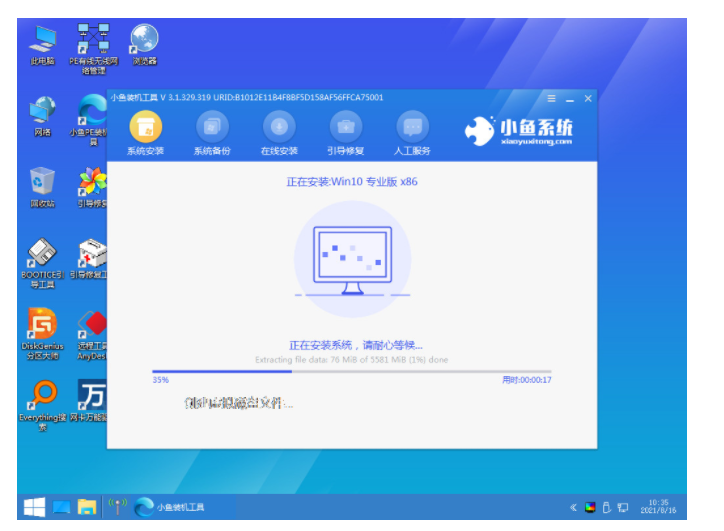The width and height of the screenshot is (724, 531).
Task: Expand hidden system tray icons chevron
Action: 573,507
